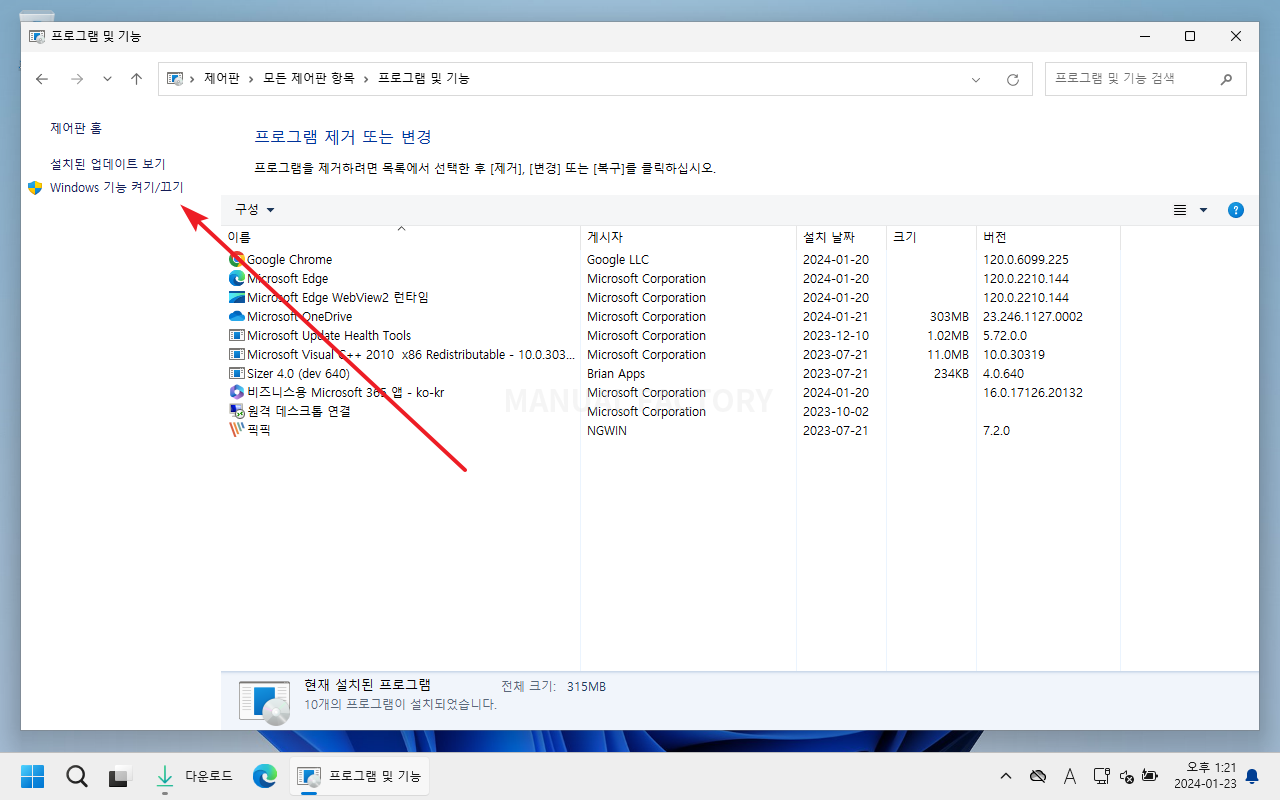Click the 모든 제어판 항목 breadcrumb
The width and height of the screenshot is (1280, 800).
[x=309, y=78]
